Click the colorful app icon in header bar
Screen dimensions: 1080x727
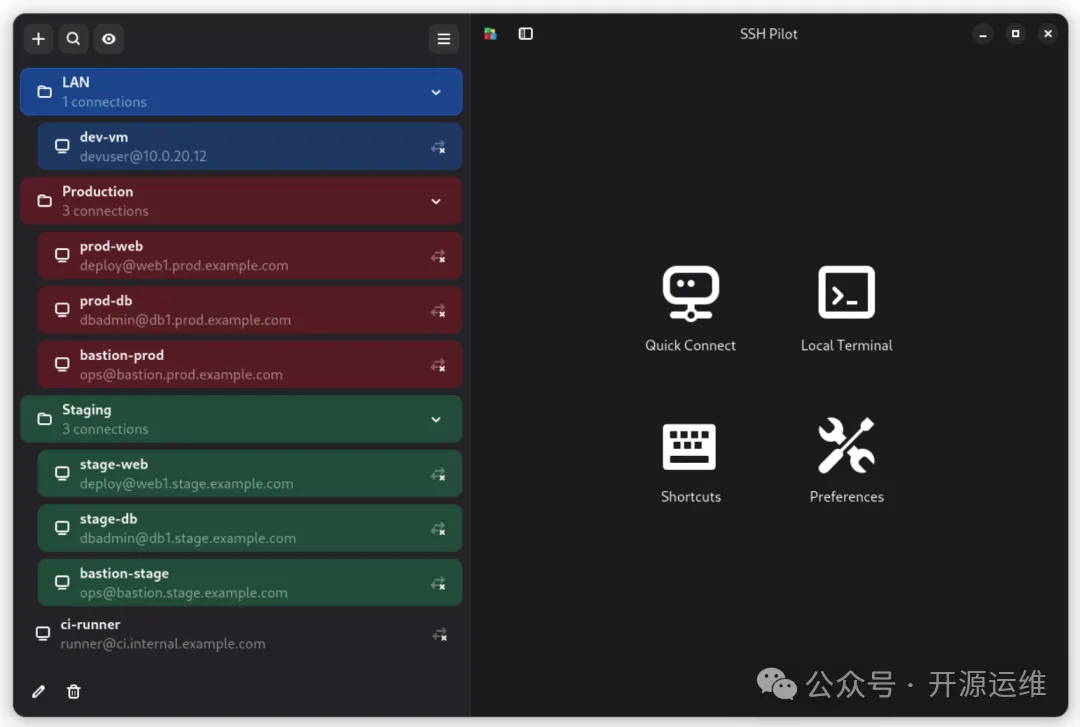click(490, 34)
